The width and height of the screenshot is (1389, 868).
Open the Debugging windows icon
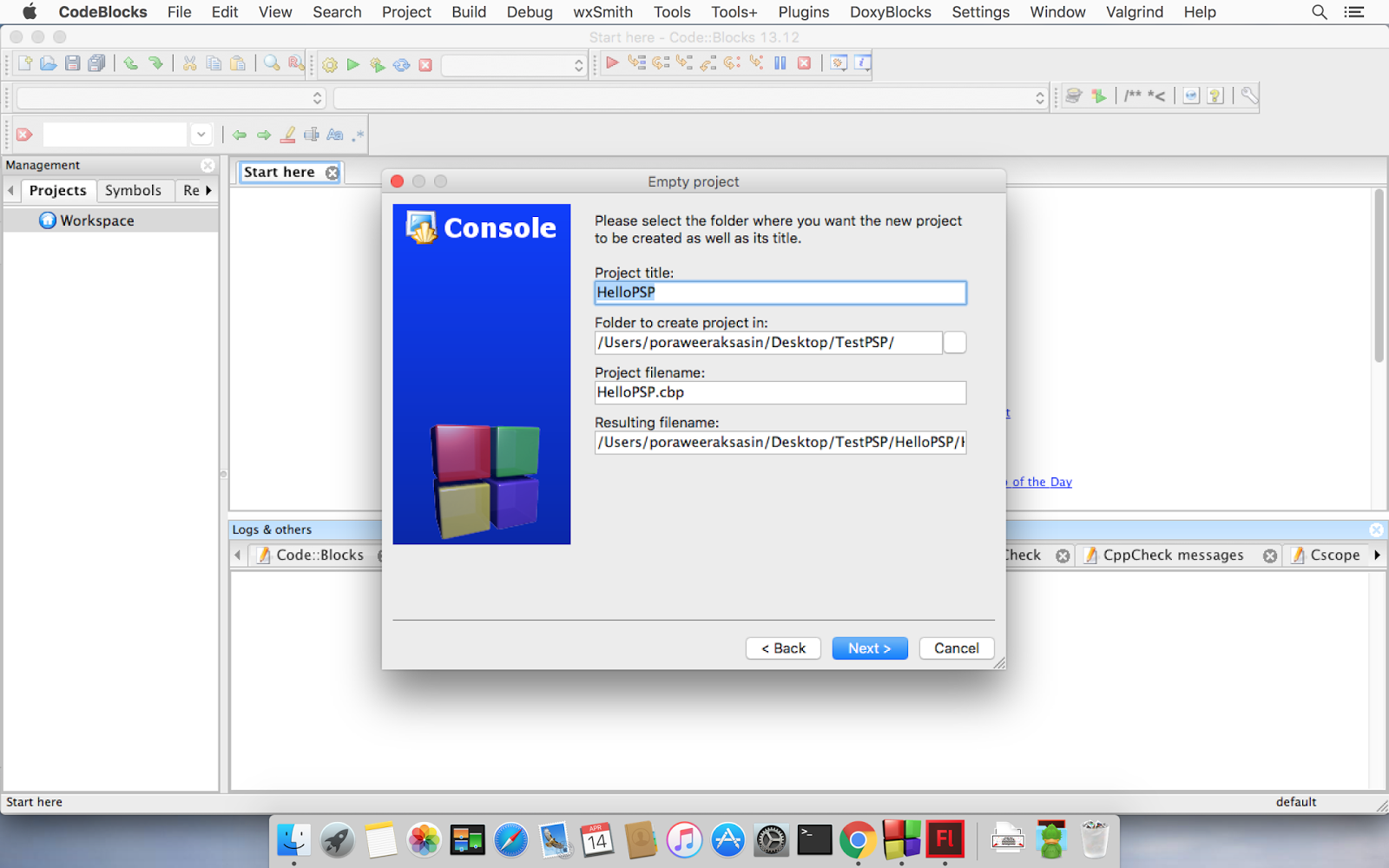click(x=839, y=62)
